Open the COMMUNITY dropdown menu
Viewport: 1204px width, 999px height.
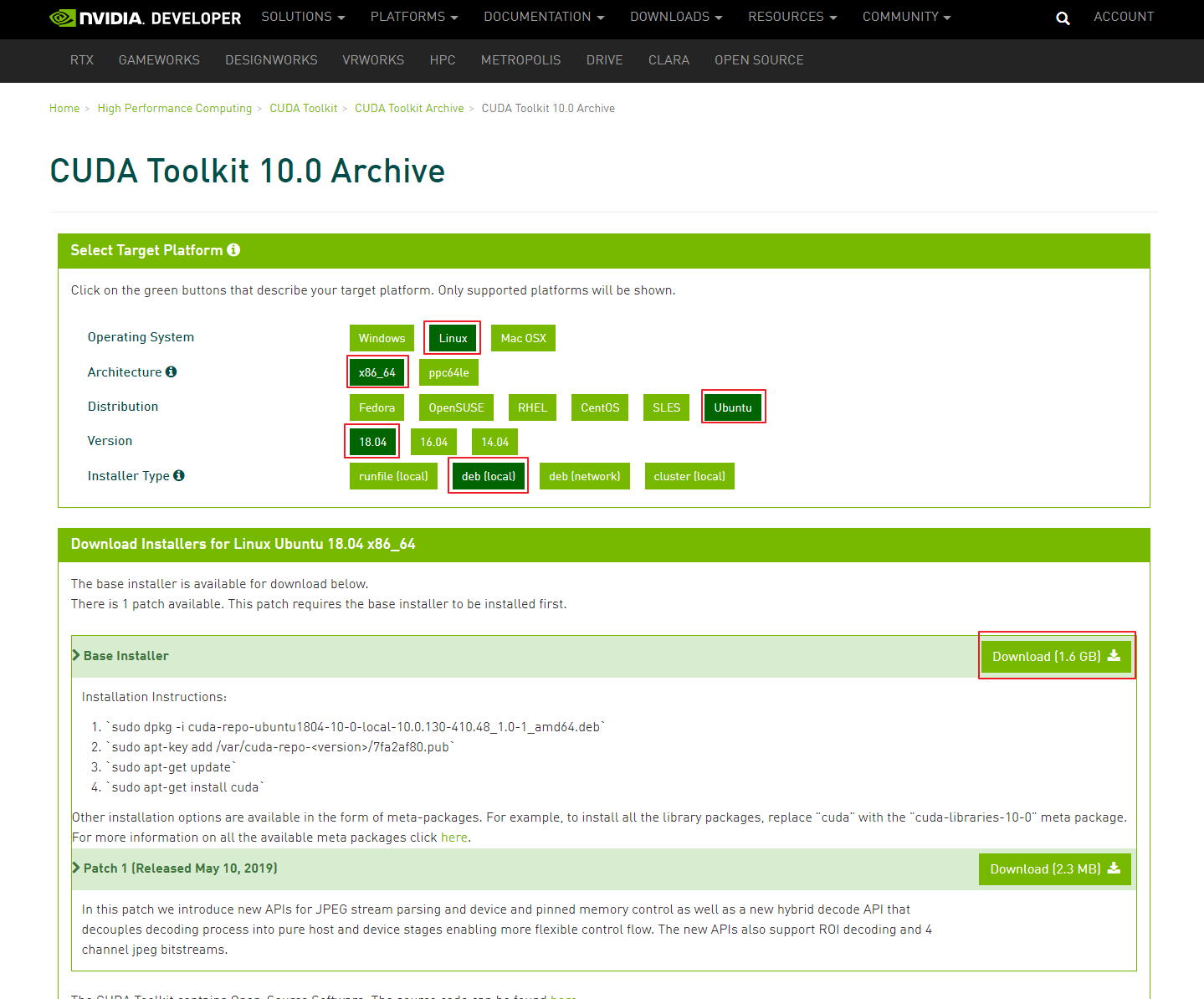click(907, 17)
